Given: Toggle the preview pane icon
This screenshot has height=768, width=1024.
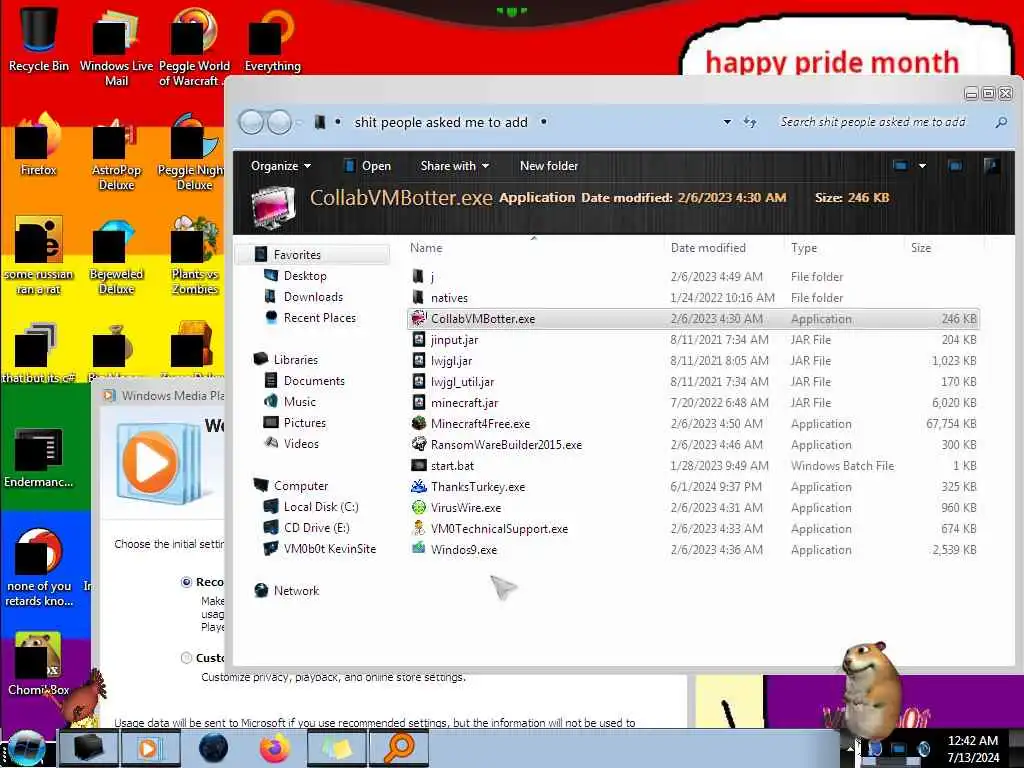Looking at the screenshot, I should pyautogui.click(x=955, y=166).
